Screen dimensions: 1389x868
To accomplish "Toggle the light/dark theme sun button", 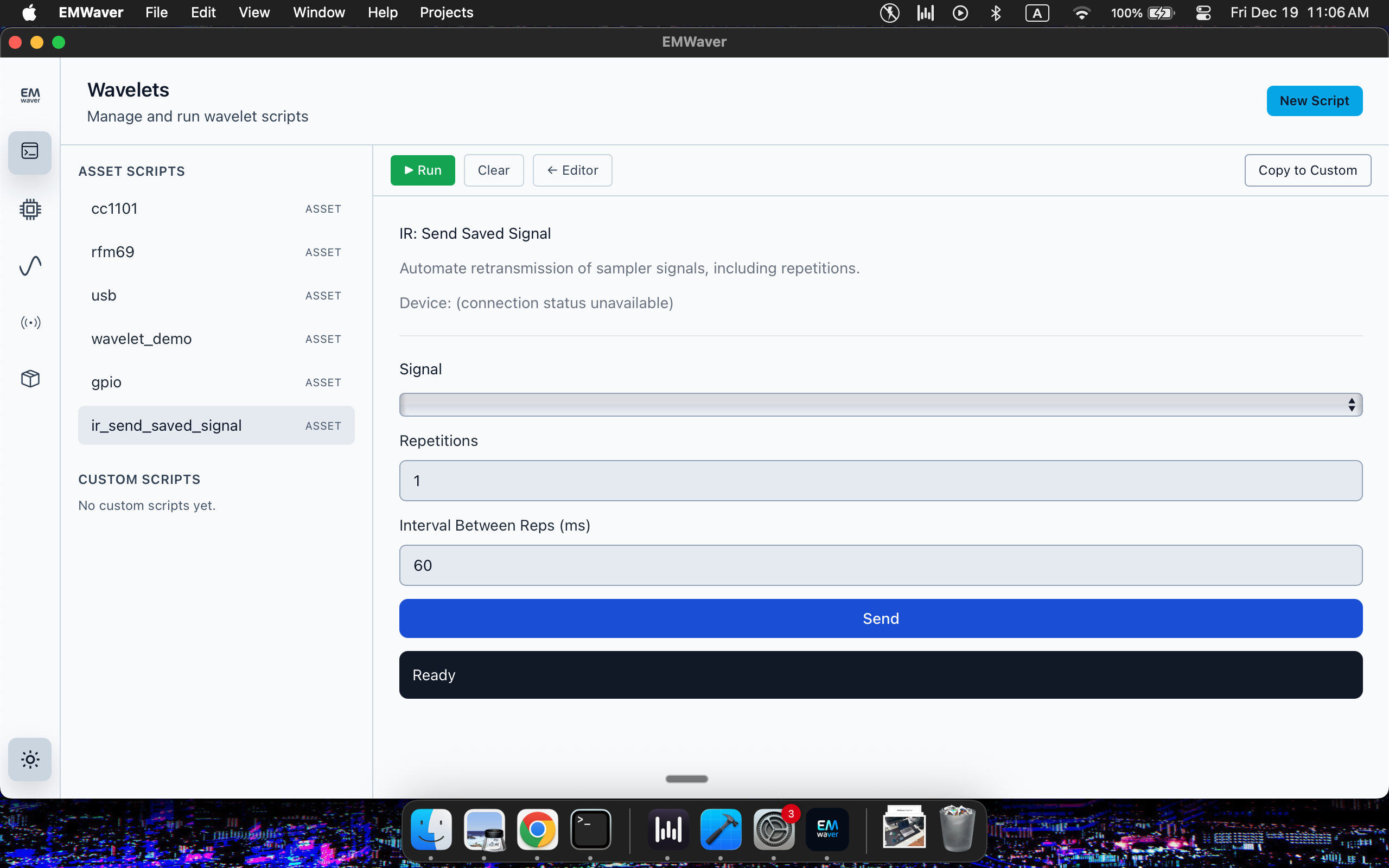I will [x=30, y=759].
